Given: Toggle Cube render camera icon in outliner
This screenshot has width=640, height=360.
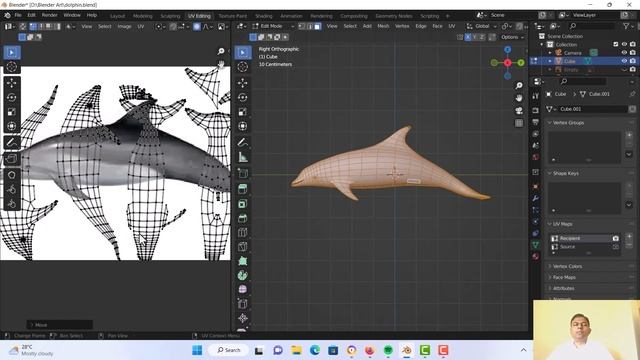Looking at the screenshot, I should click(633, 61).
